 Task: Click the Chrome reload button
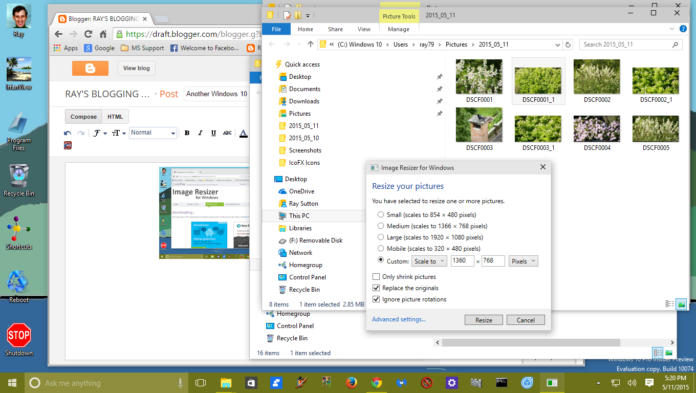88,34
